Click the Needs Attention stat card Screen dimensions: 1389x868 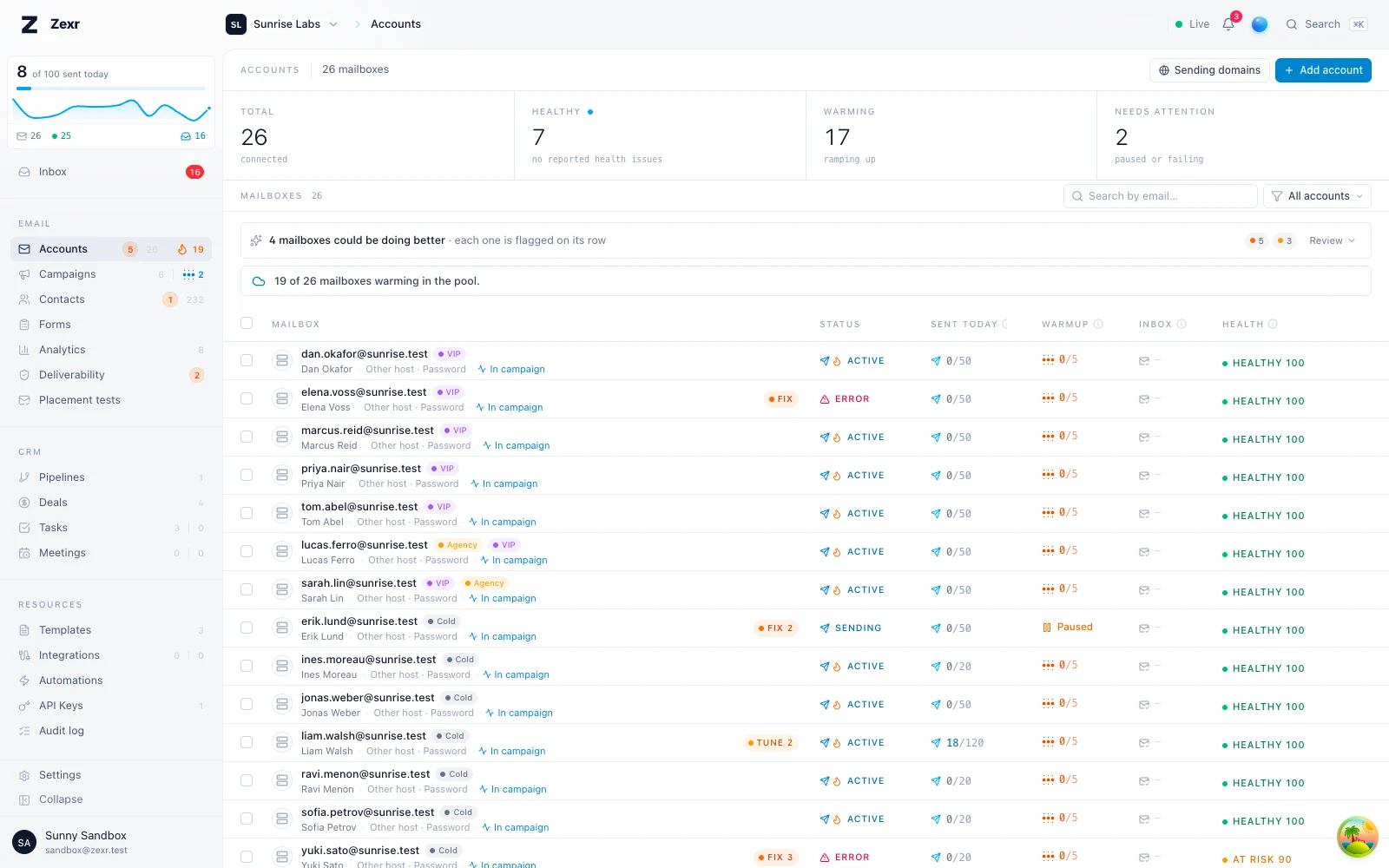(x=1243, y=135)
